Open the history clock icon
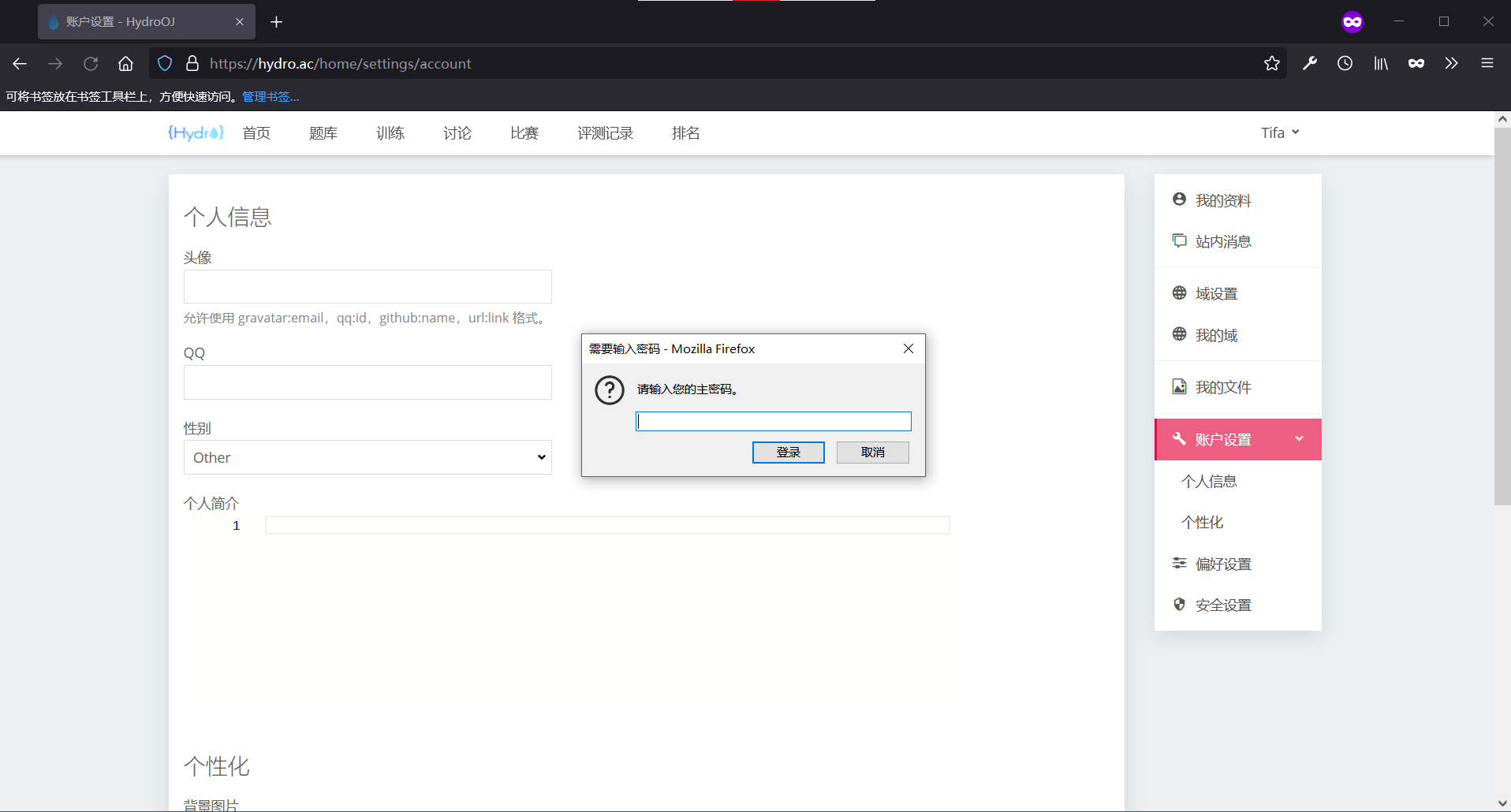Screen dimensions: 1511x812 1345,64
